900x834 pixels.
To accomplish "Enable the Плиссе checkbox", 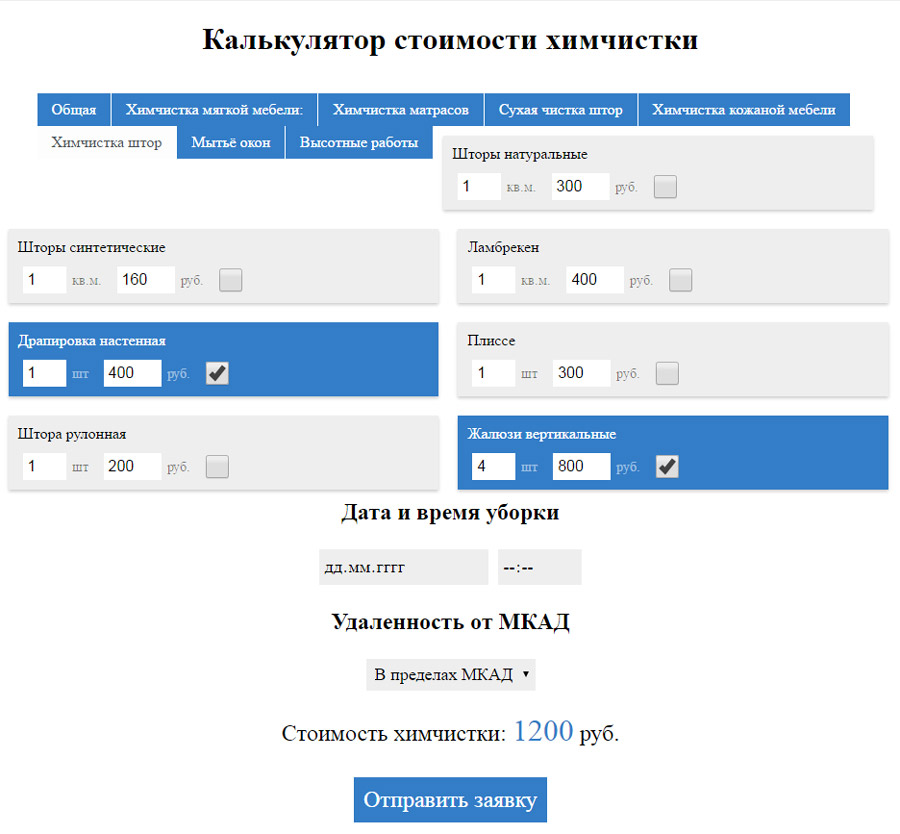I will pyautogui.click(x=665, y=373).
